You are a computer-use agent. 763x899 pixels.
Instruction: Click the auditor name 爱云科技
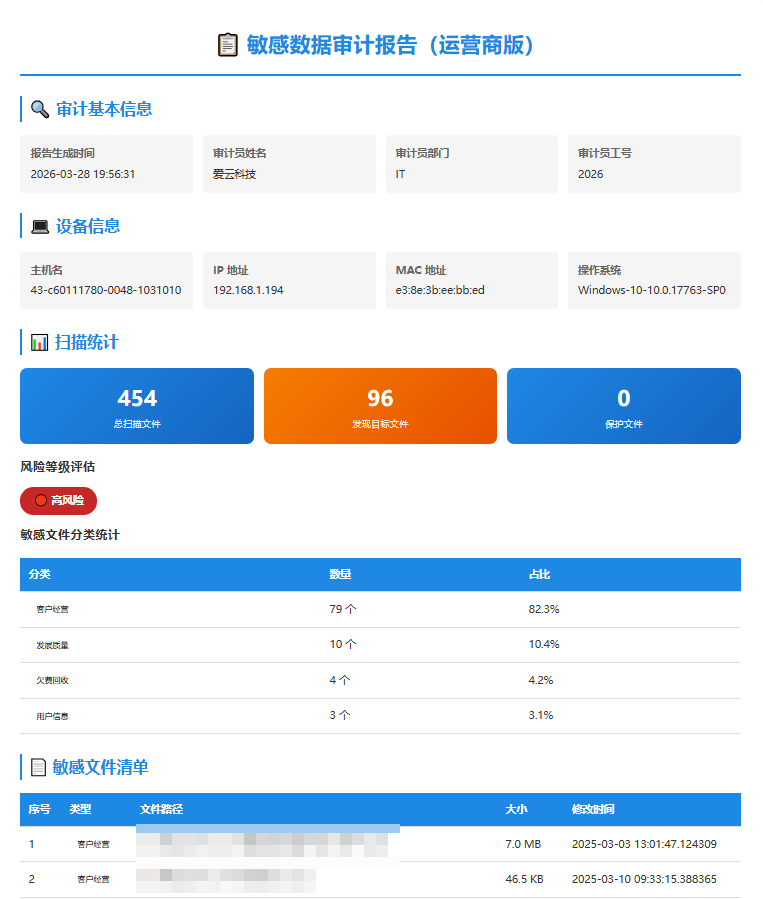point(234,174)
